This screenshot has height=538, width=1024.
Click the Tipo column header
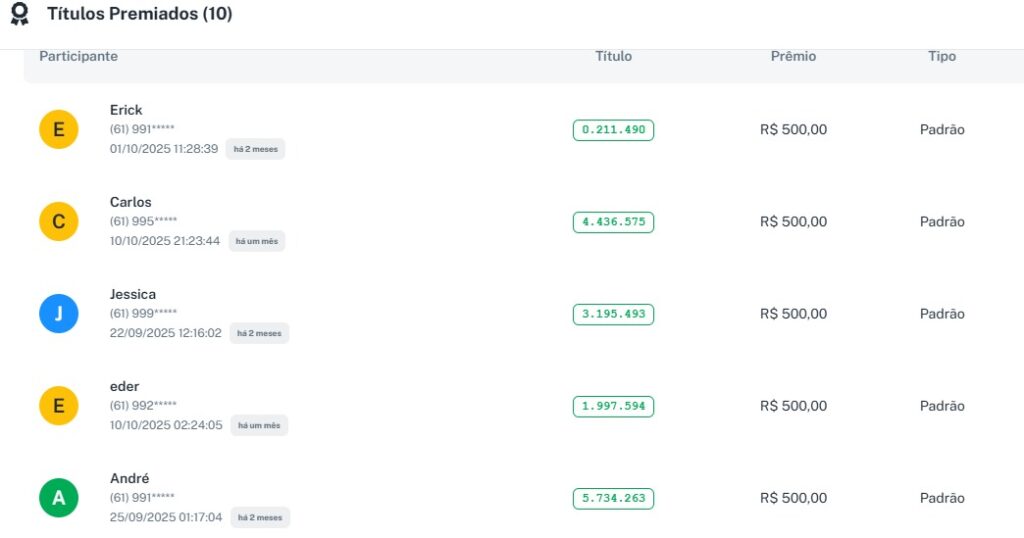942,56
